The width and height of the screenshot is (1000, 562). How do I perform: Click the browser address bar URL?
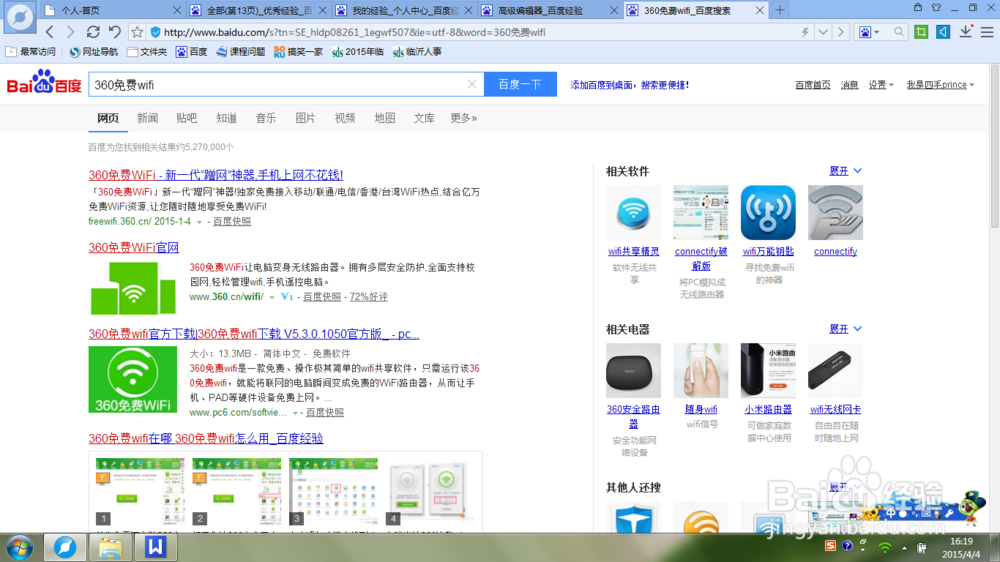(x=355, y=32)
